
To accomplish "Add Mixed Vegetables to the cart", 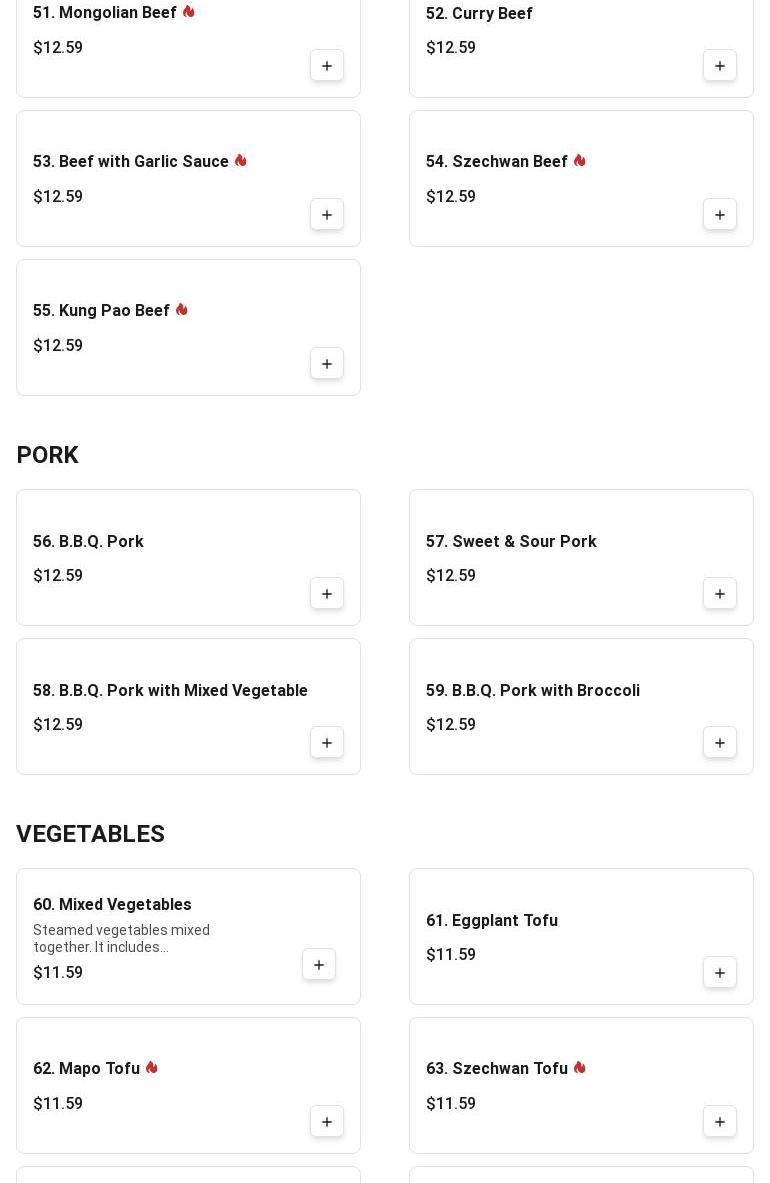I will coord(319,965).
